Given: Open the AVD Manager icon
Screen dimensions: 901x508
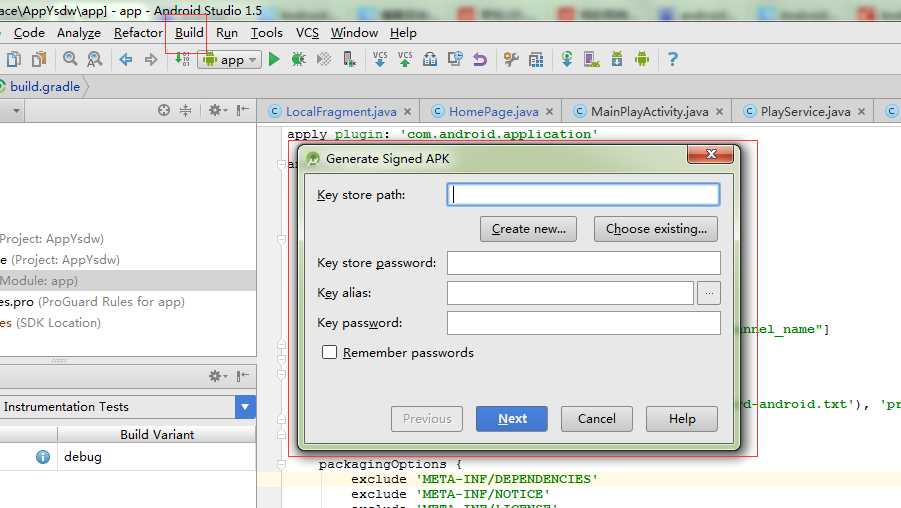Looking at the screenshot, I should [x=592, y=59].
